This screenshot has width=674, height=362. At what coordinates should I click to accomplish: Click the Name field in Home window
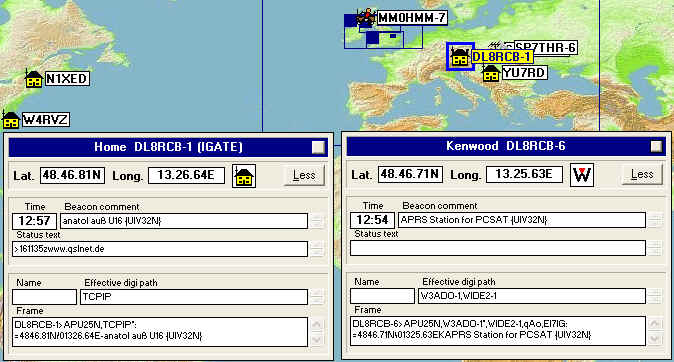(x=45, y=297)
